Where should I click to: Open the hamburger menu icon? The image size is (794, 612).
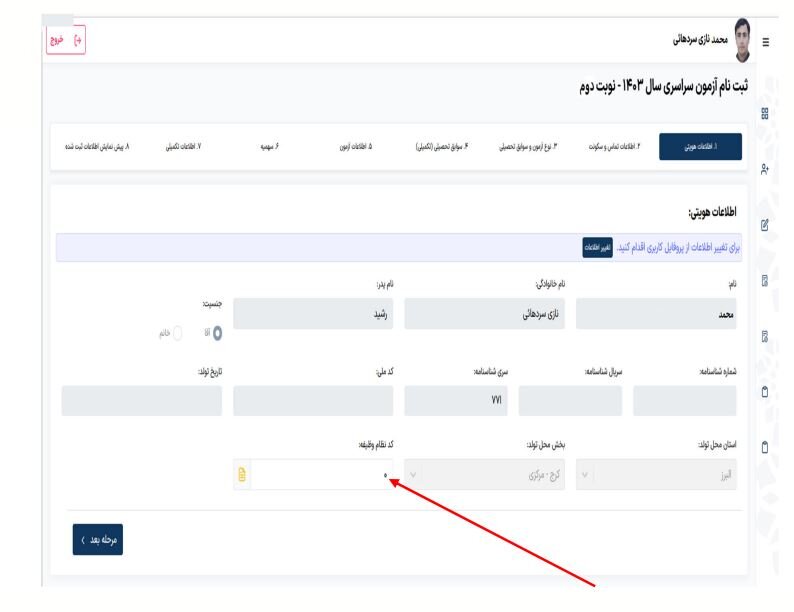pyautogui.click(x=765, y=42)
